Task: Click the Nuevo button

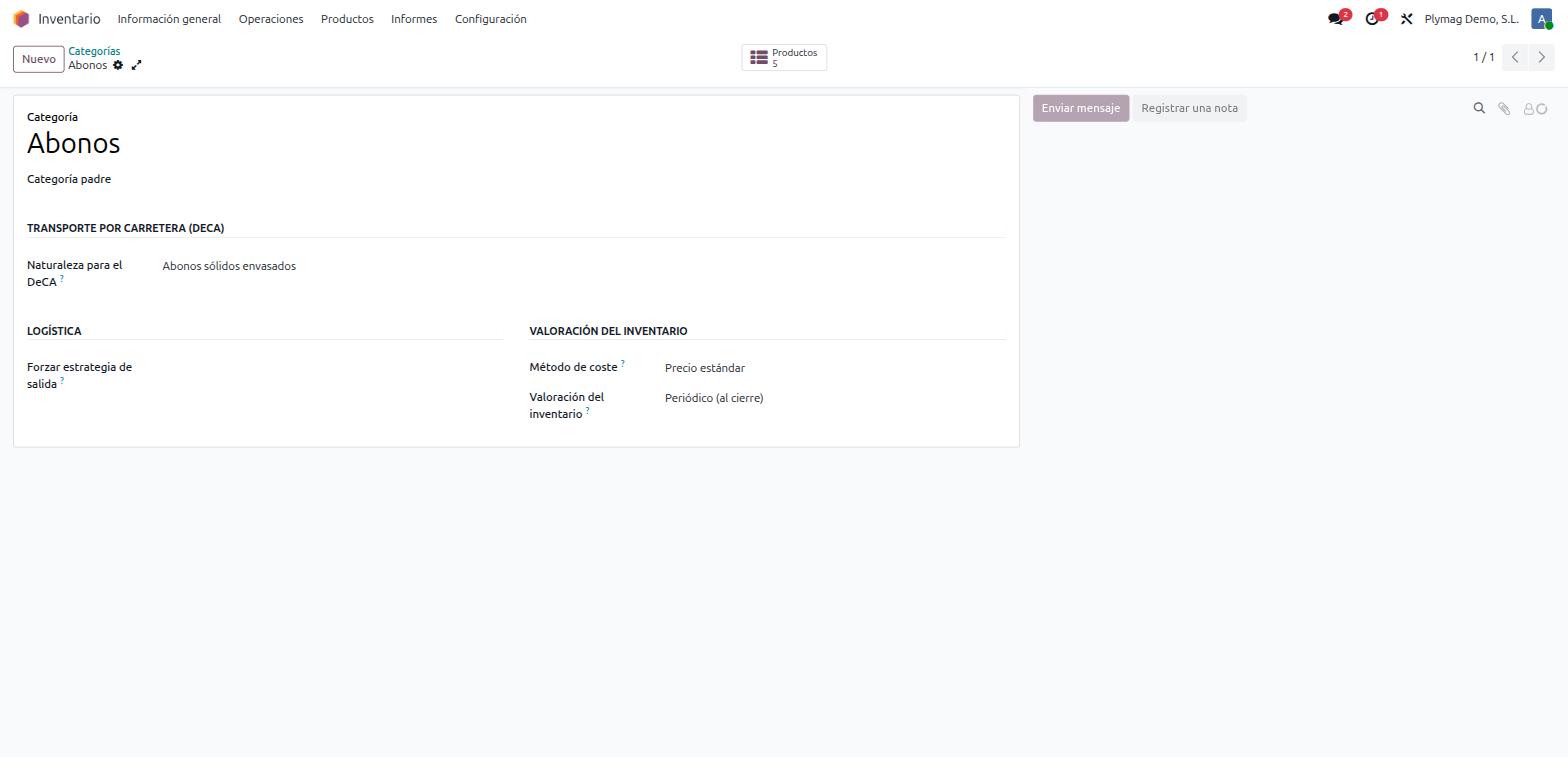Action: tap(39, 59)
